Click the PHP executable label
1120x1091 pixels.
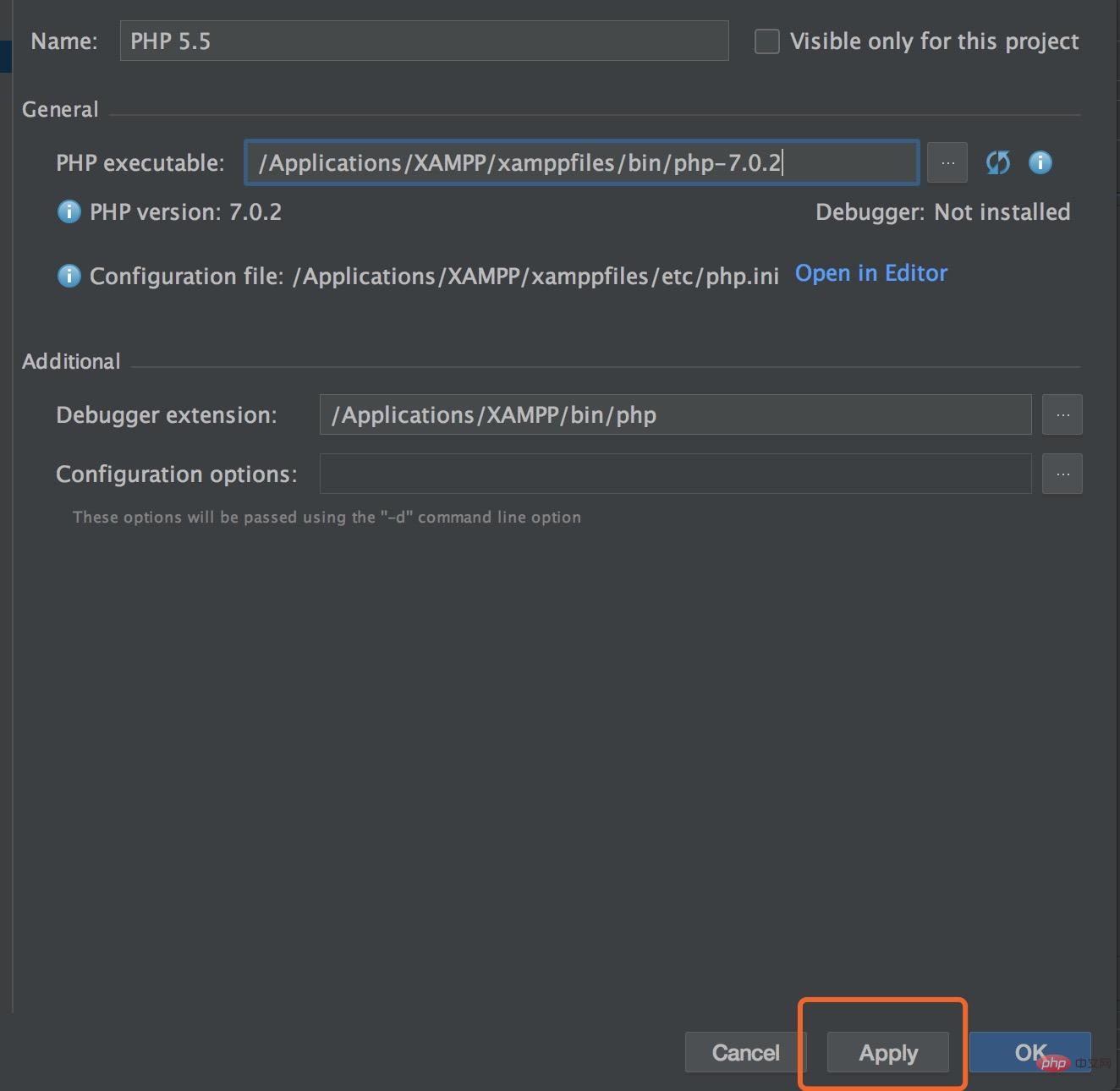click(x=140, y=162)
